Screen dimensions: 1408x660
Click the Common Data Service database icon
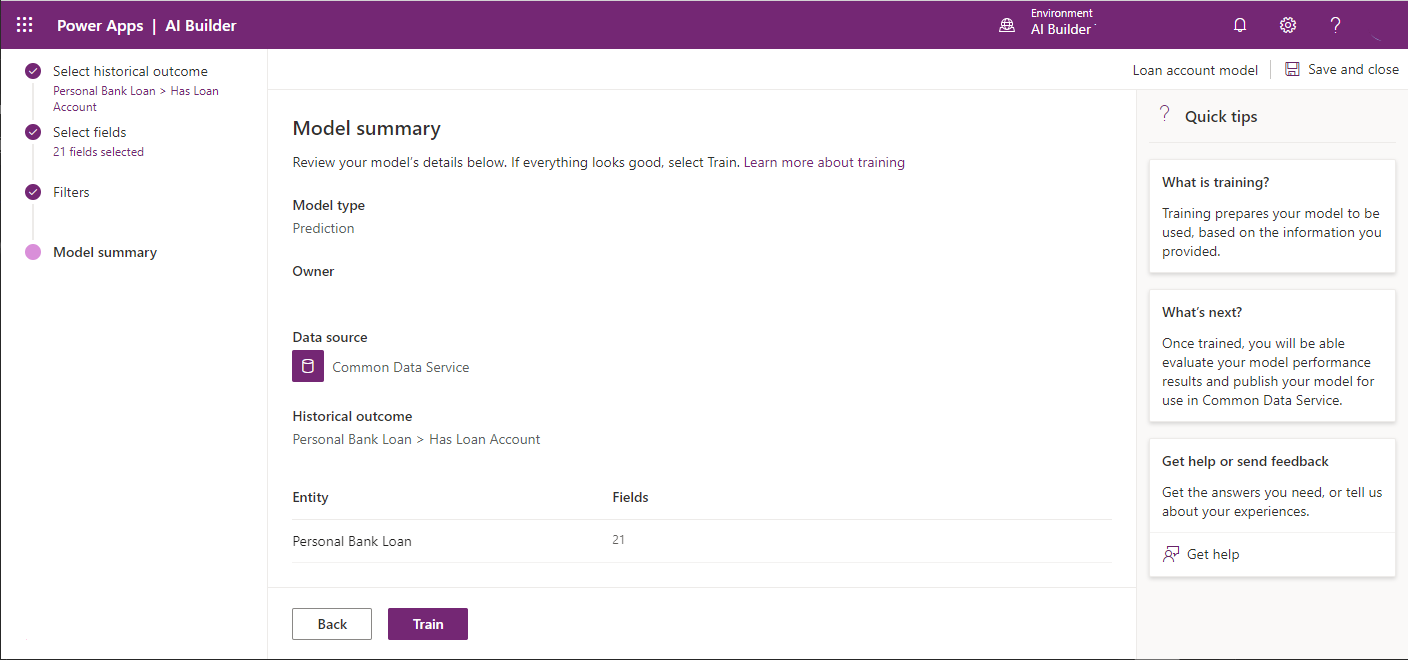[x=307, y=366]
